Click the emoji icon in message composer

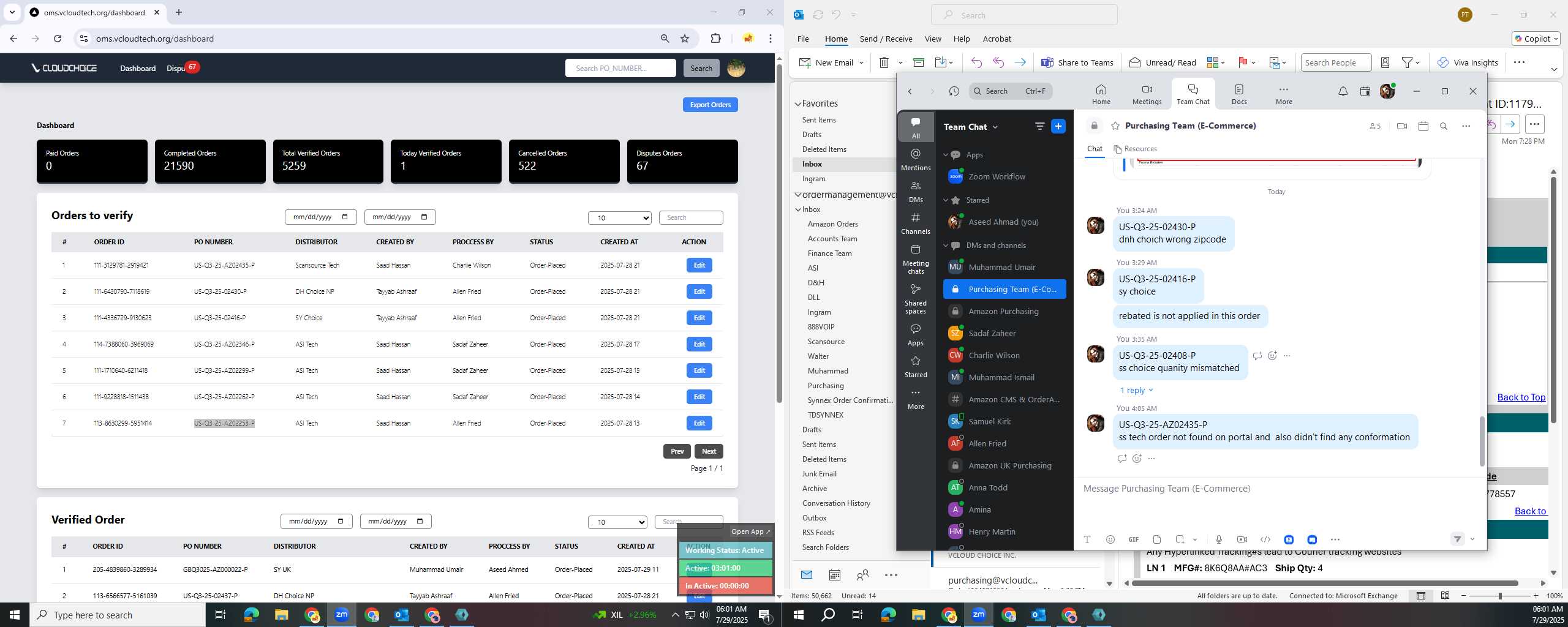[1110, 539]
